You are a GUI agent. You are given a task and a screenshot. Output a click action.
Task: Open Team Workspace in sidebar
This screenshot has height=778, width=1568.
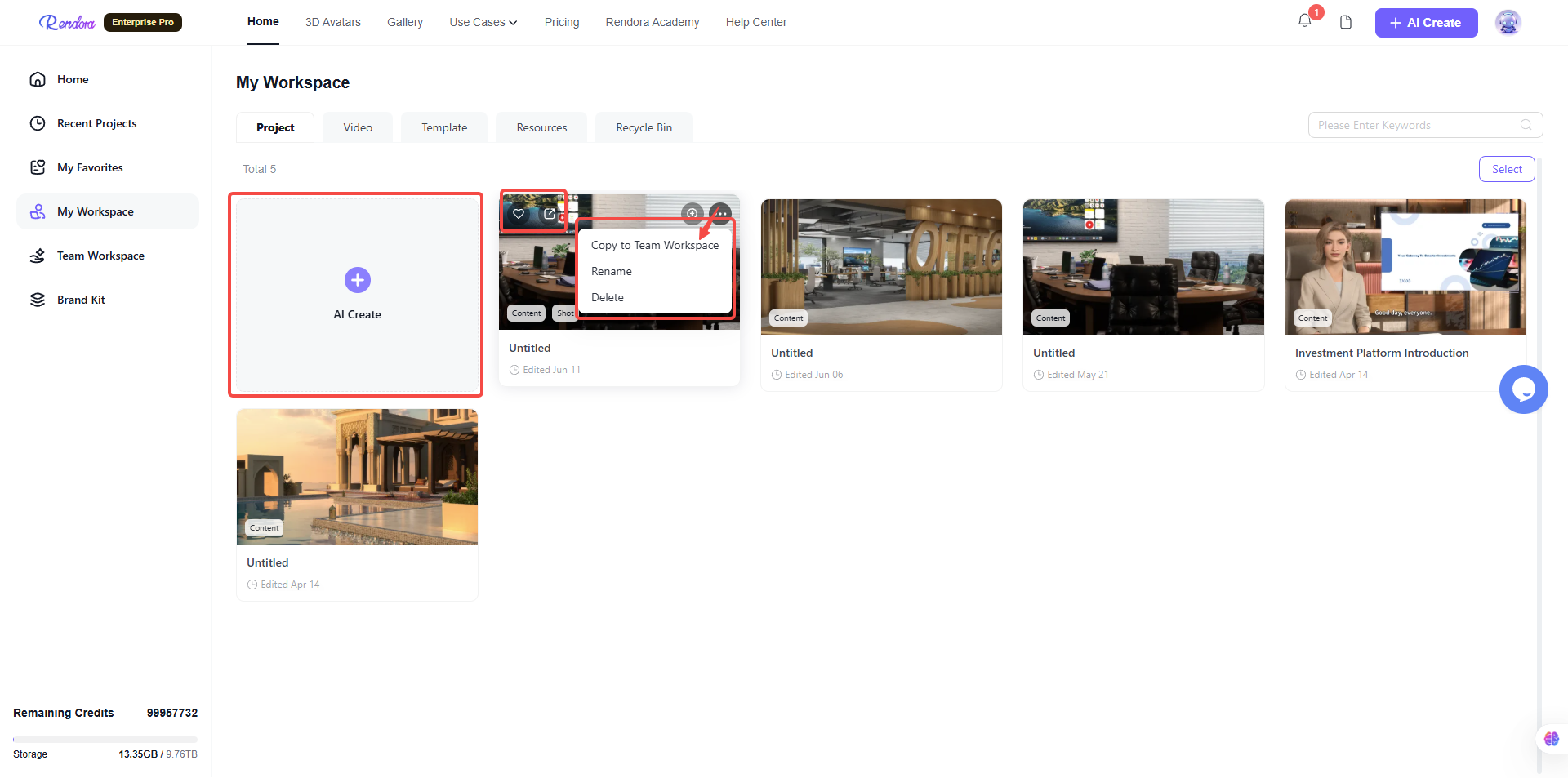pos(108,256)
